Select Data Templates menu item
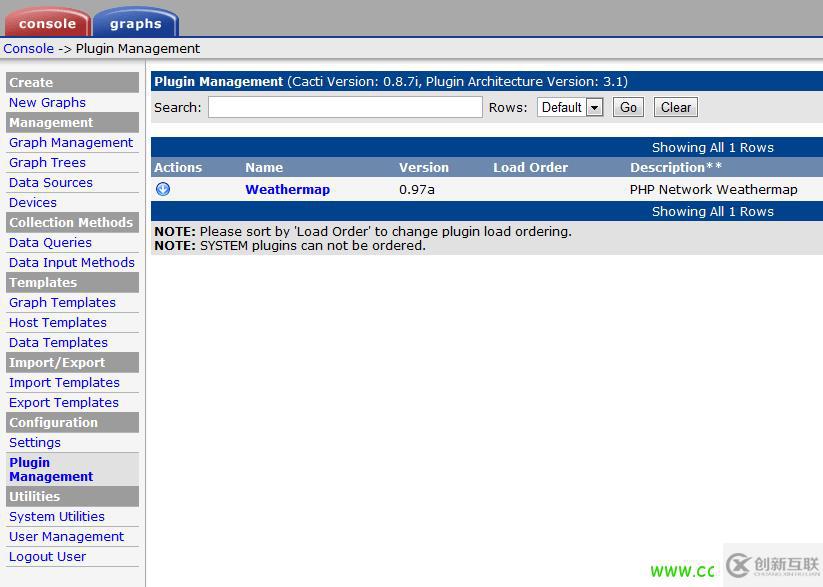Viewport: 823px width, 587px height. pyautogui.click(x=58, y=342)
